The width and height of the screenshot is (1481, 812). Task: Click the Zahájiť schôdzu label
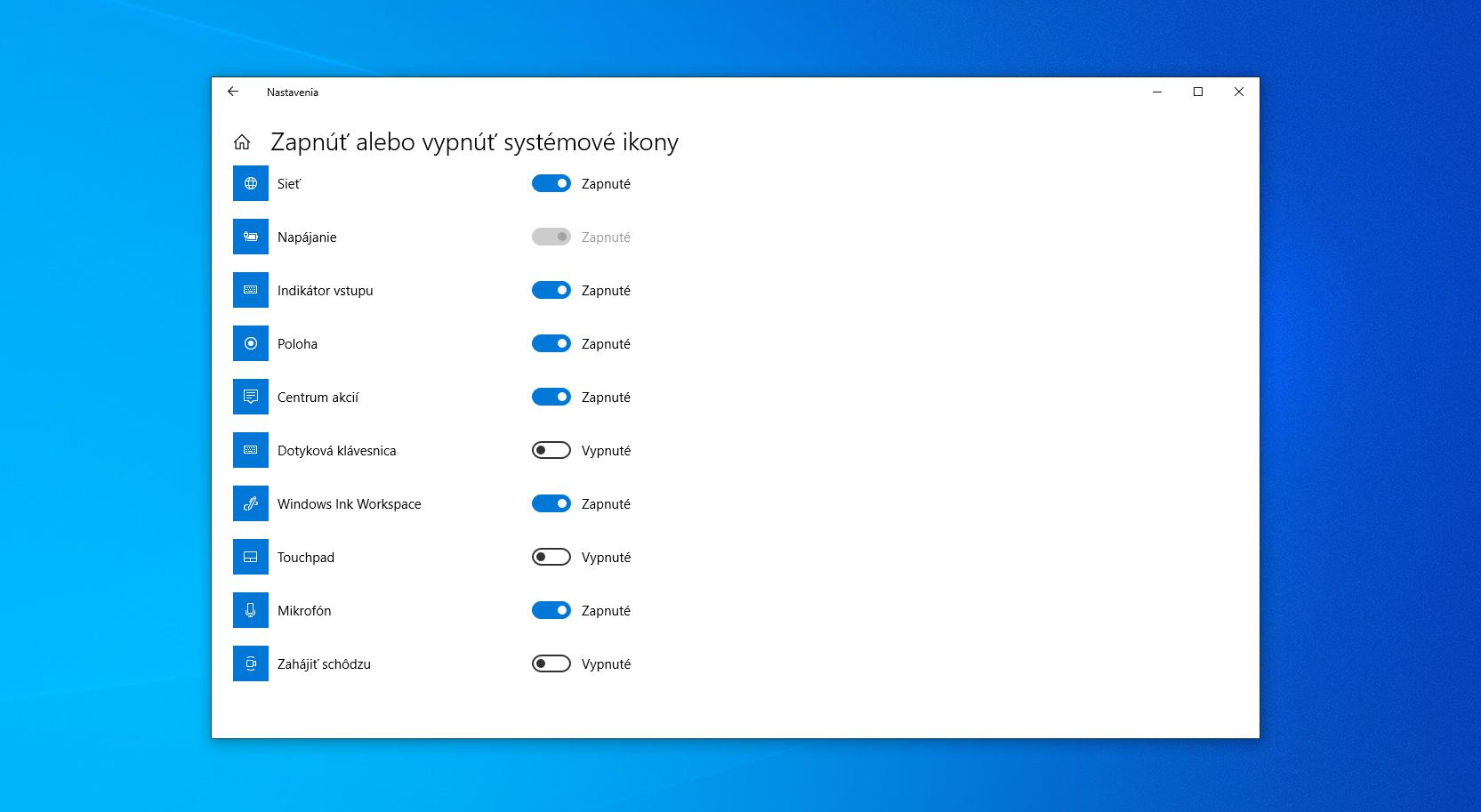324,664
